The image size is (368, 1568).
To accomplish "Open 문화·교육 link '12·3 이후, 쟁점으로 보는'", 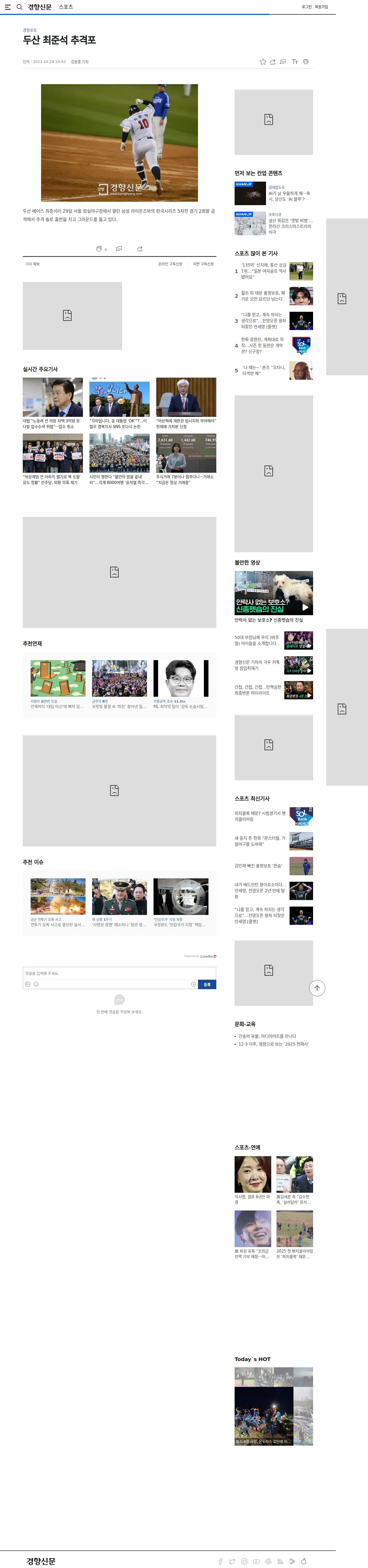I will pyautogui.click(x=274, y=1044).
